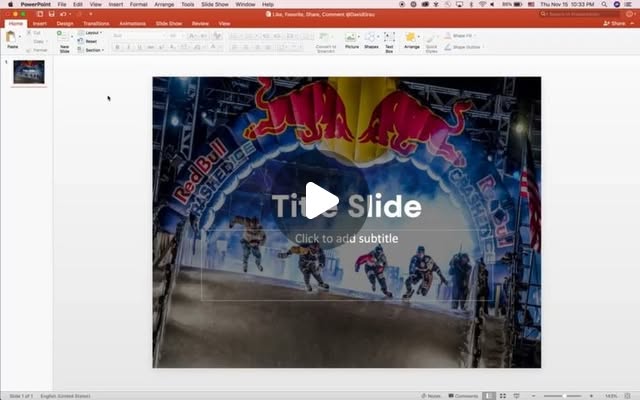Click the Shape Fill paint bucket
Image resolution: width=640 pixels, height=400 pixels.
coord(448,36)
